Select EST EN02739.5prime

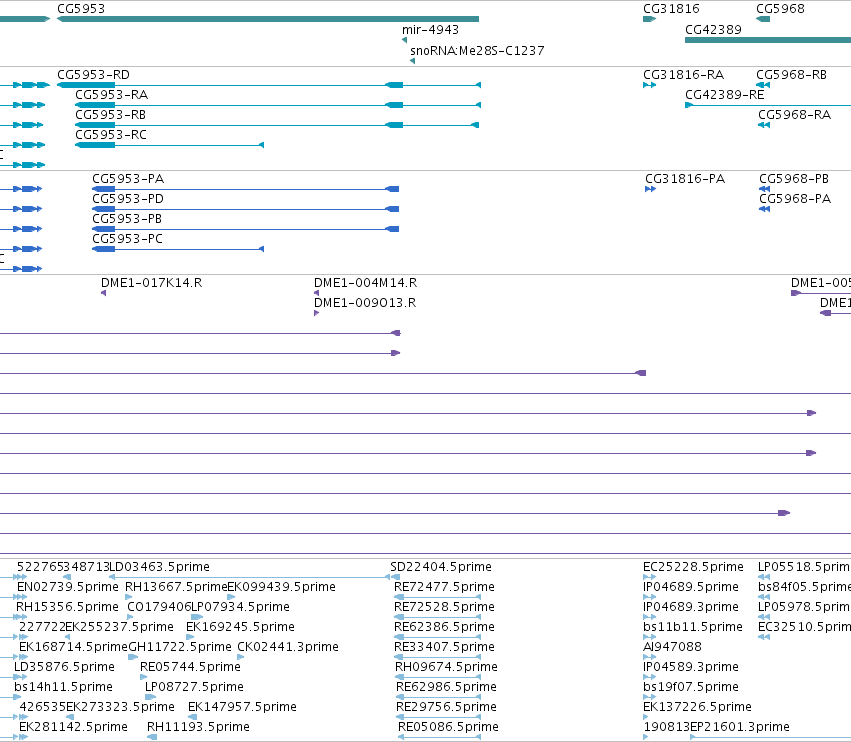tap(67, 587)
